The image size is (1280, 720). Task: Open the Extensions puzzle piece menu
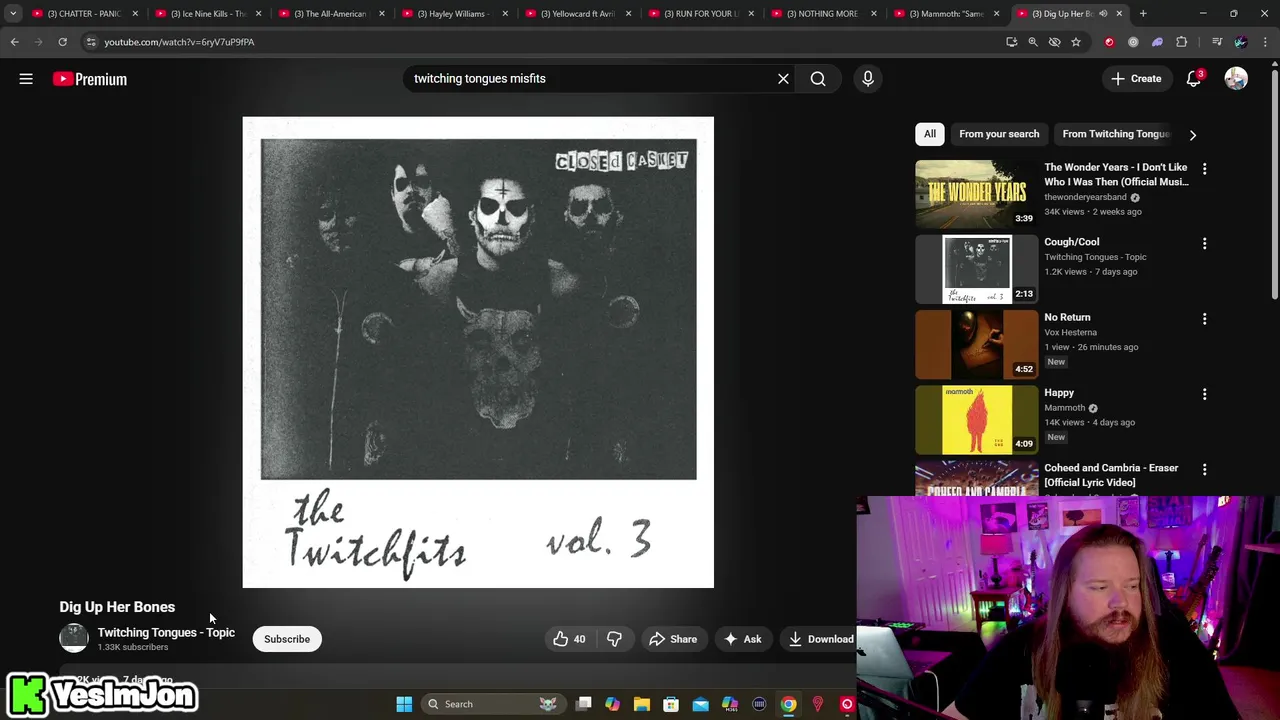click(1181, 42)
